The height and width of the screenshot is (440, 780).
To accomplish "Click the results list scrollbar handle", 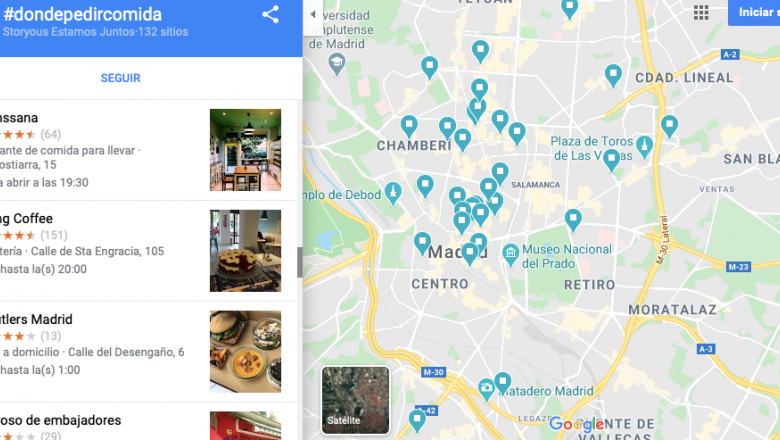I will coord(299,262).
